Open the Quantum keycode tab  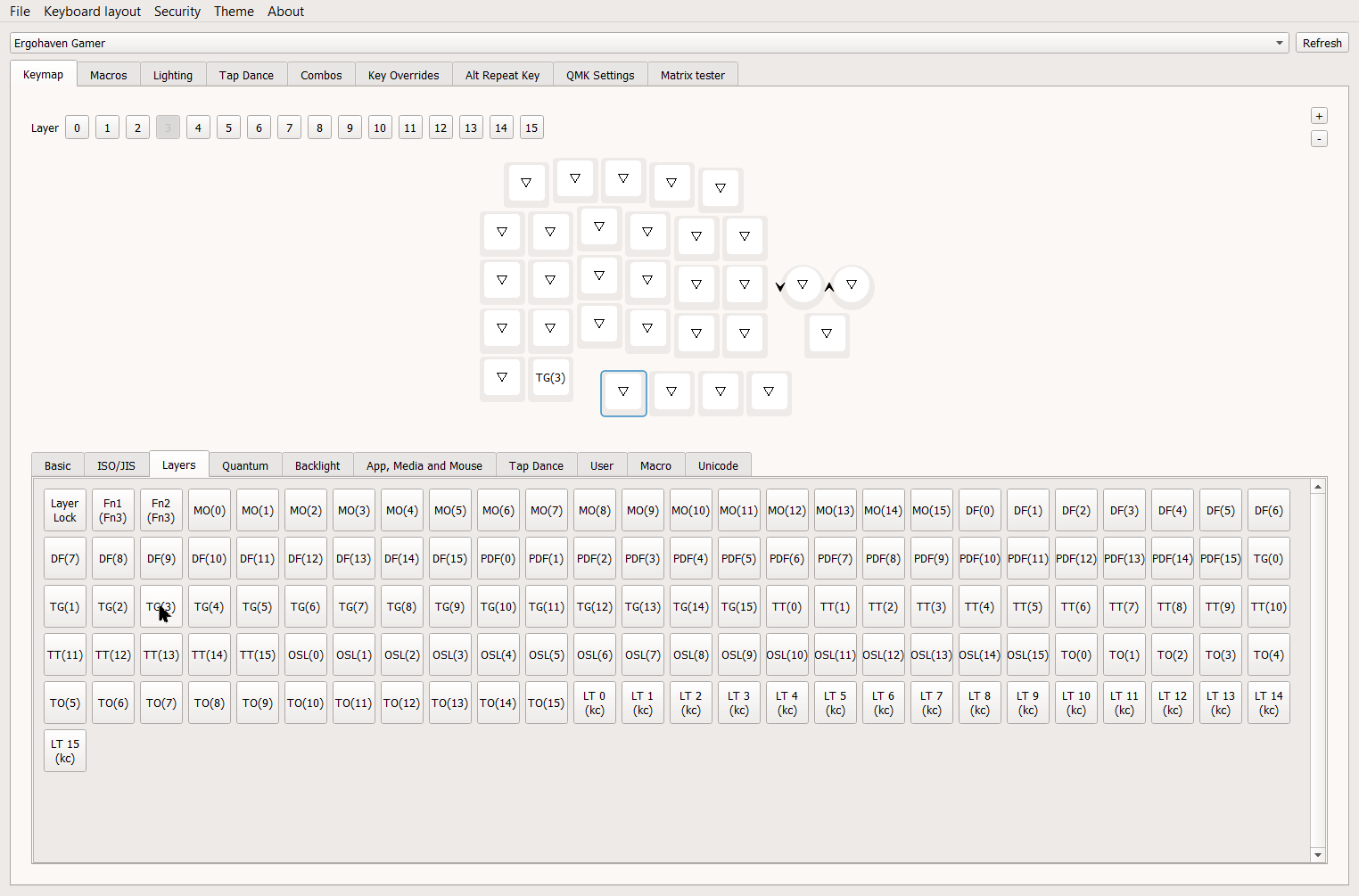point(245,465)
